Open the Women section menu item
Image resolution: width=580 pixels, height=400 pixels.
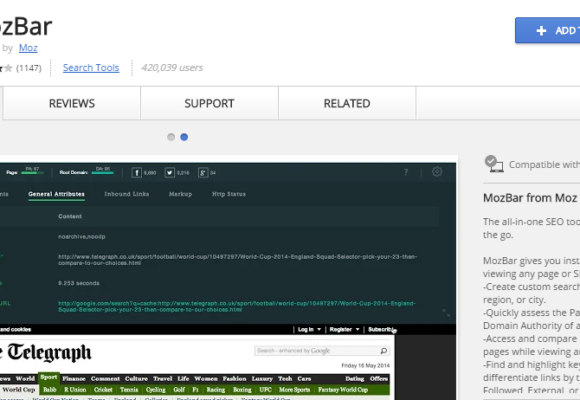click(x=206, y=379)
